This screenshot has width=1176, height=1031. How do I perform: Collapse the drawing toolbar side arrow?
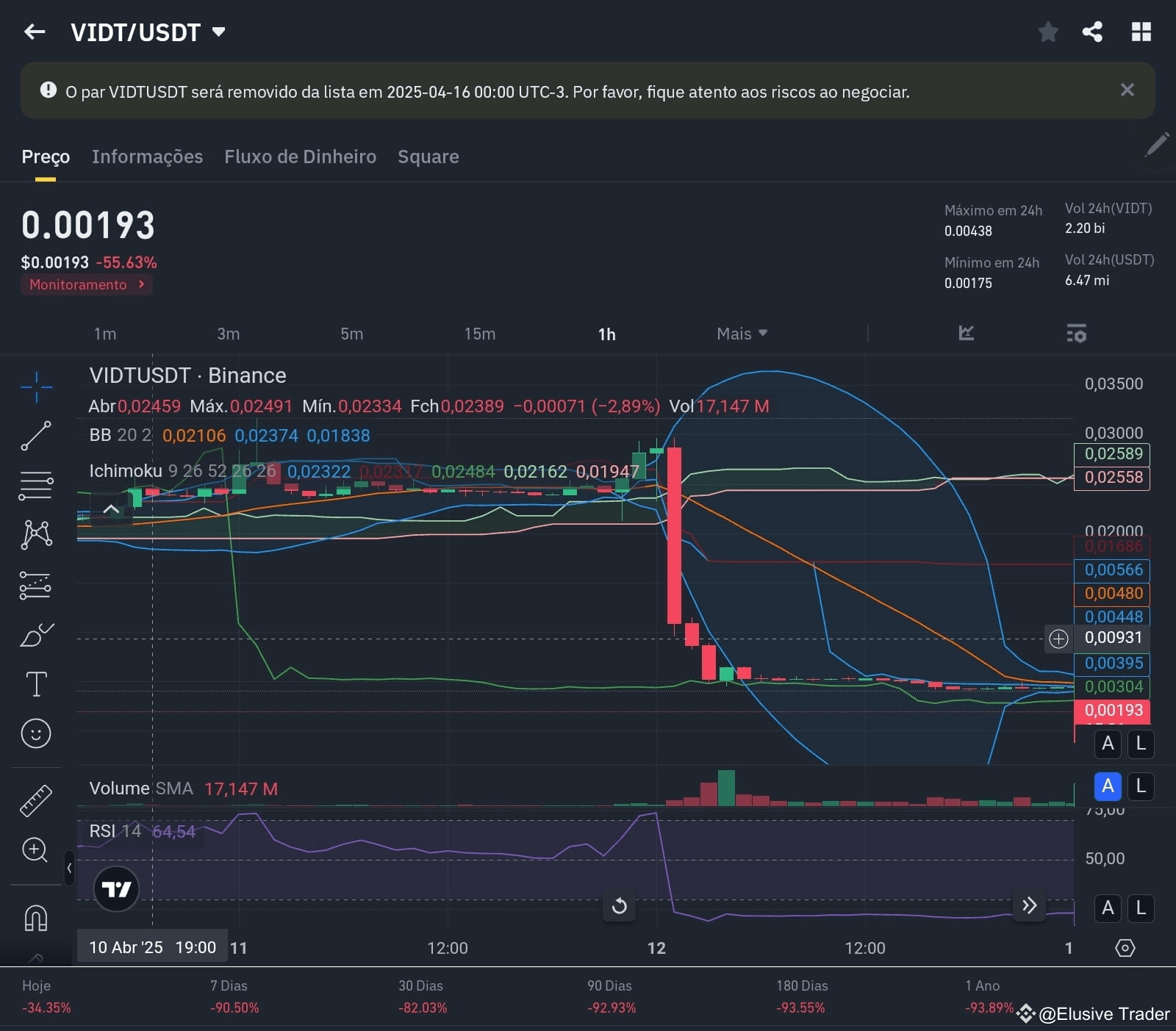coord(69,868)
